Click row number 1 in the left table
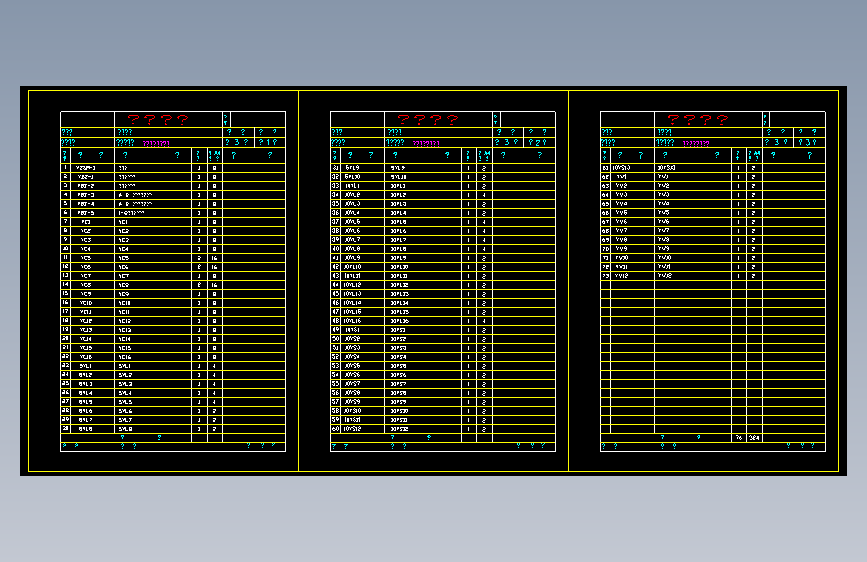The image size is (867, 562). [65, 168]
